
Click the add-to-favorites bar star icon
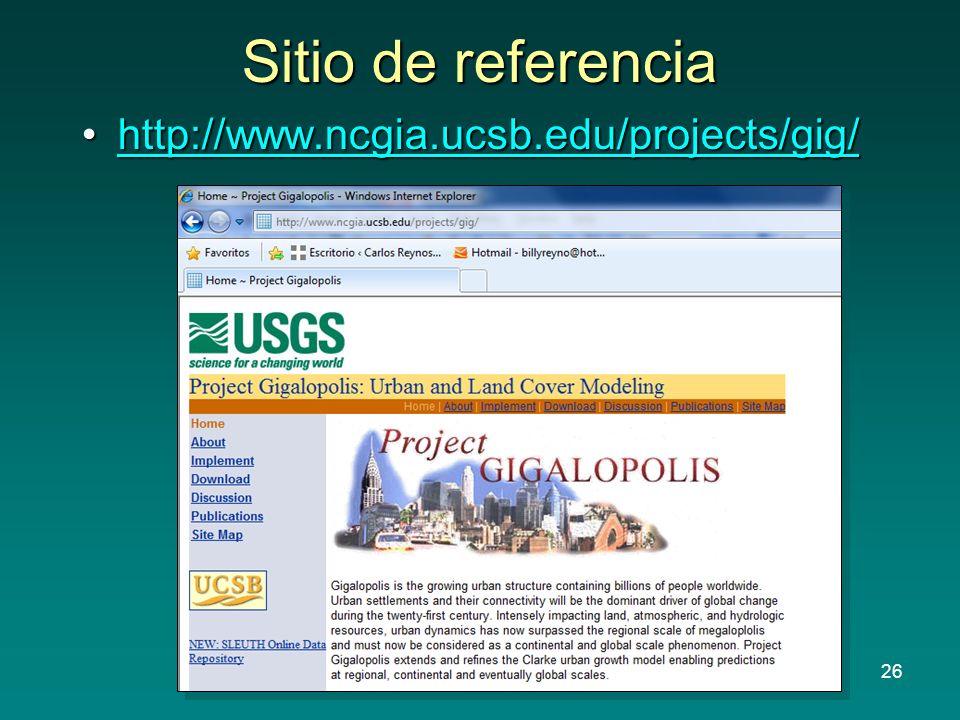click(276, 253)
